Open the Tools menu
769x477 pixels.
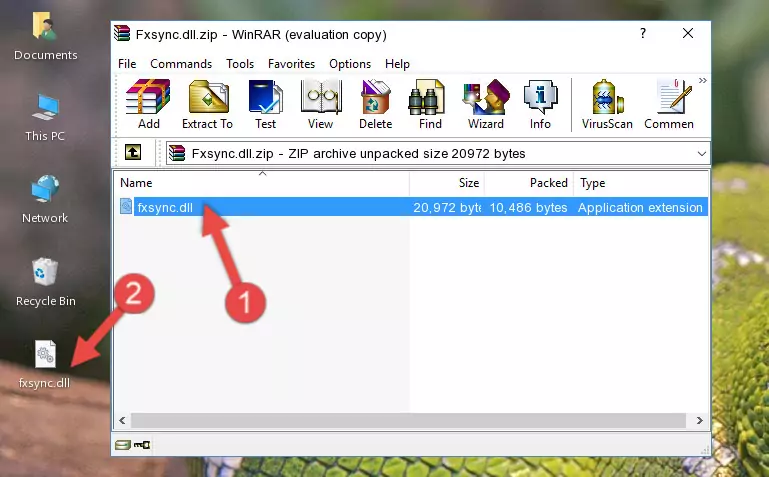click(x=240, y=64)
